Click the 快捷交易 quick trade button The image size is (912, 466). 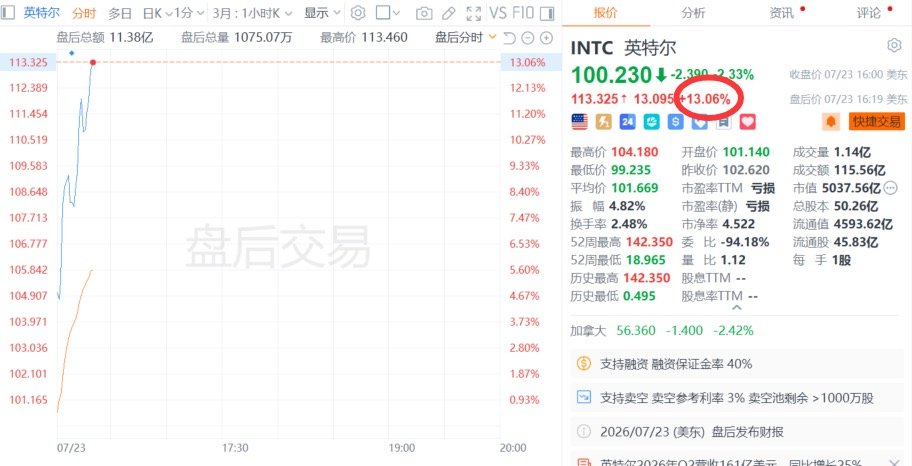coord(877,122)
